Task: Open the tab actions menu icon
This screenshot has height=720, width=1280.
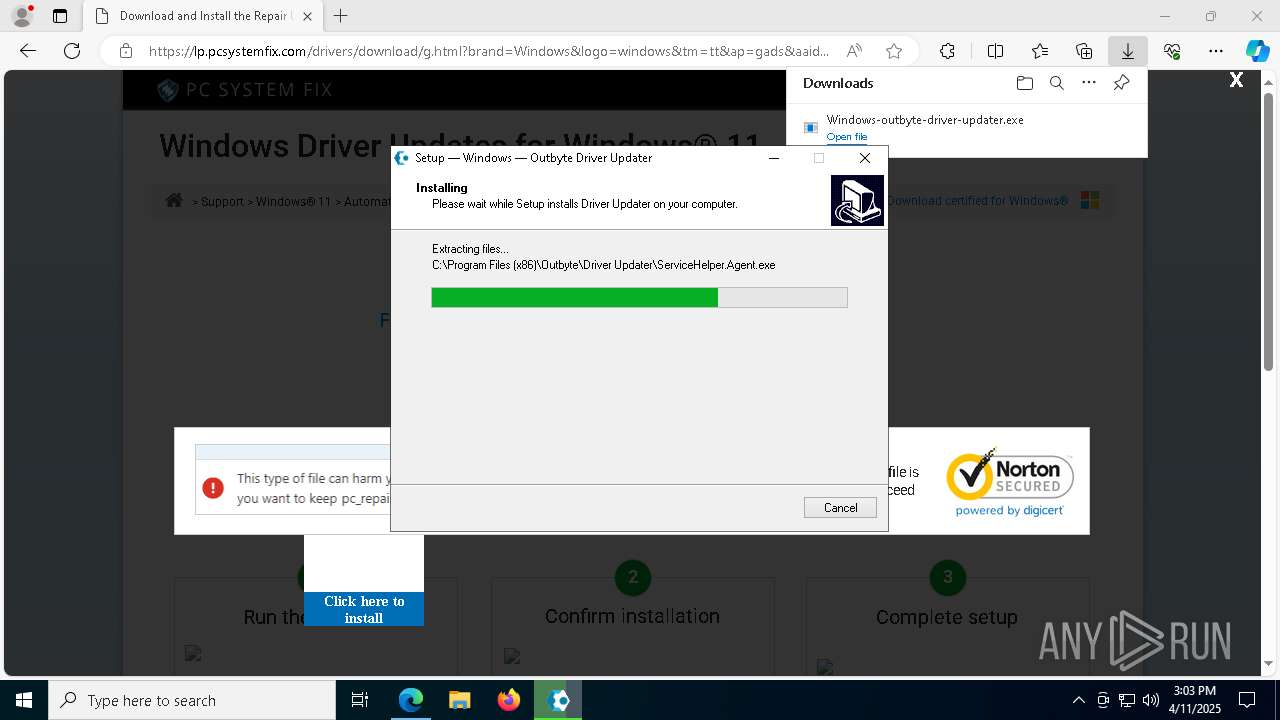Action: (60, 16)
